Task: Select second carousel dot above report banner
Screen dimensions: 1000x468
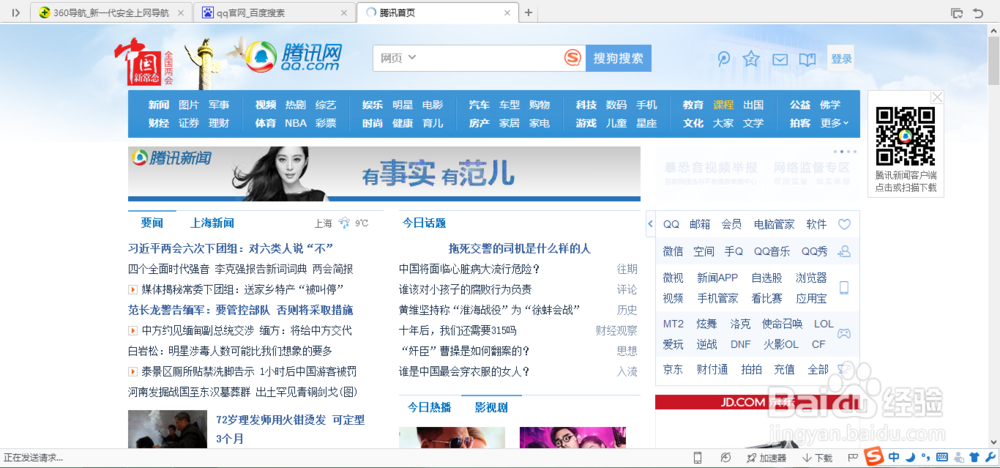Action: click(842, 152)
